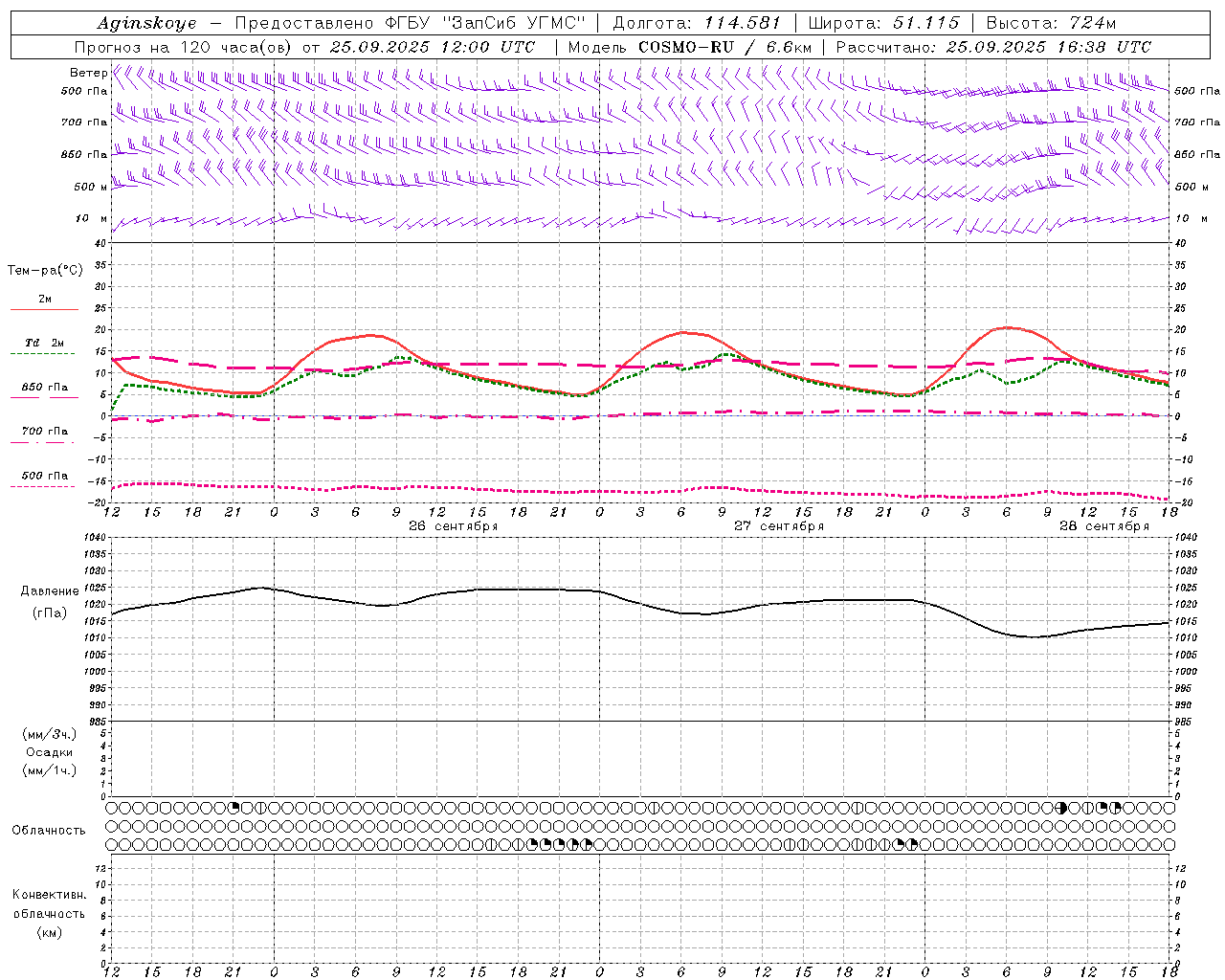Click the Конвективн. convective cloud label
Viewport: 1225px width, 980px height.
pos(49,895)
